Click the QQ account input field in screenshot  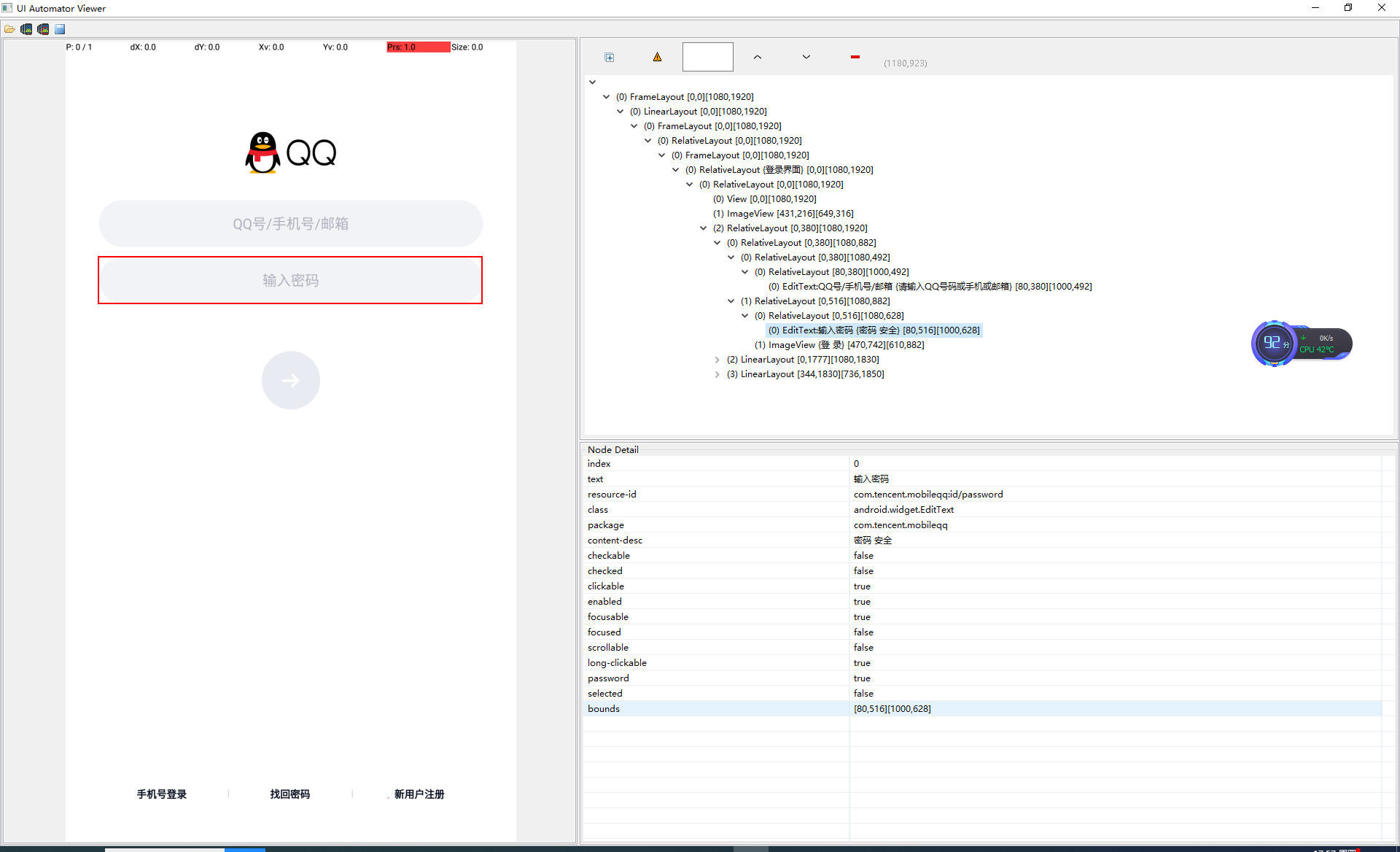pos(290,224)
